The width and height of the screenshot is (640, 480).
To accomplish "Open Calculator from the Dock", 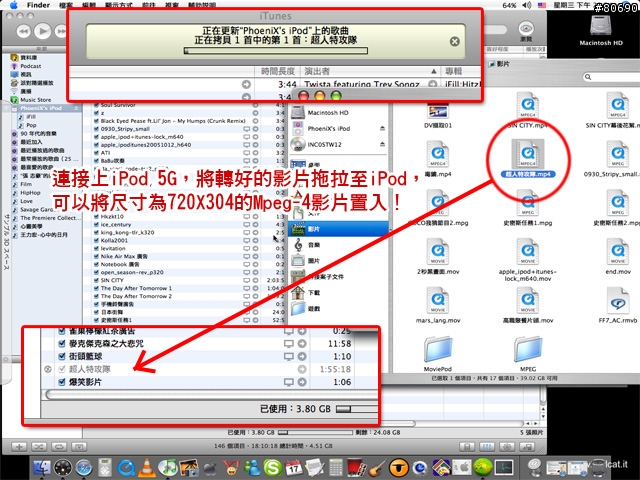I will point(336,467).
